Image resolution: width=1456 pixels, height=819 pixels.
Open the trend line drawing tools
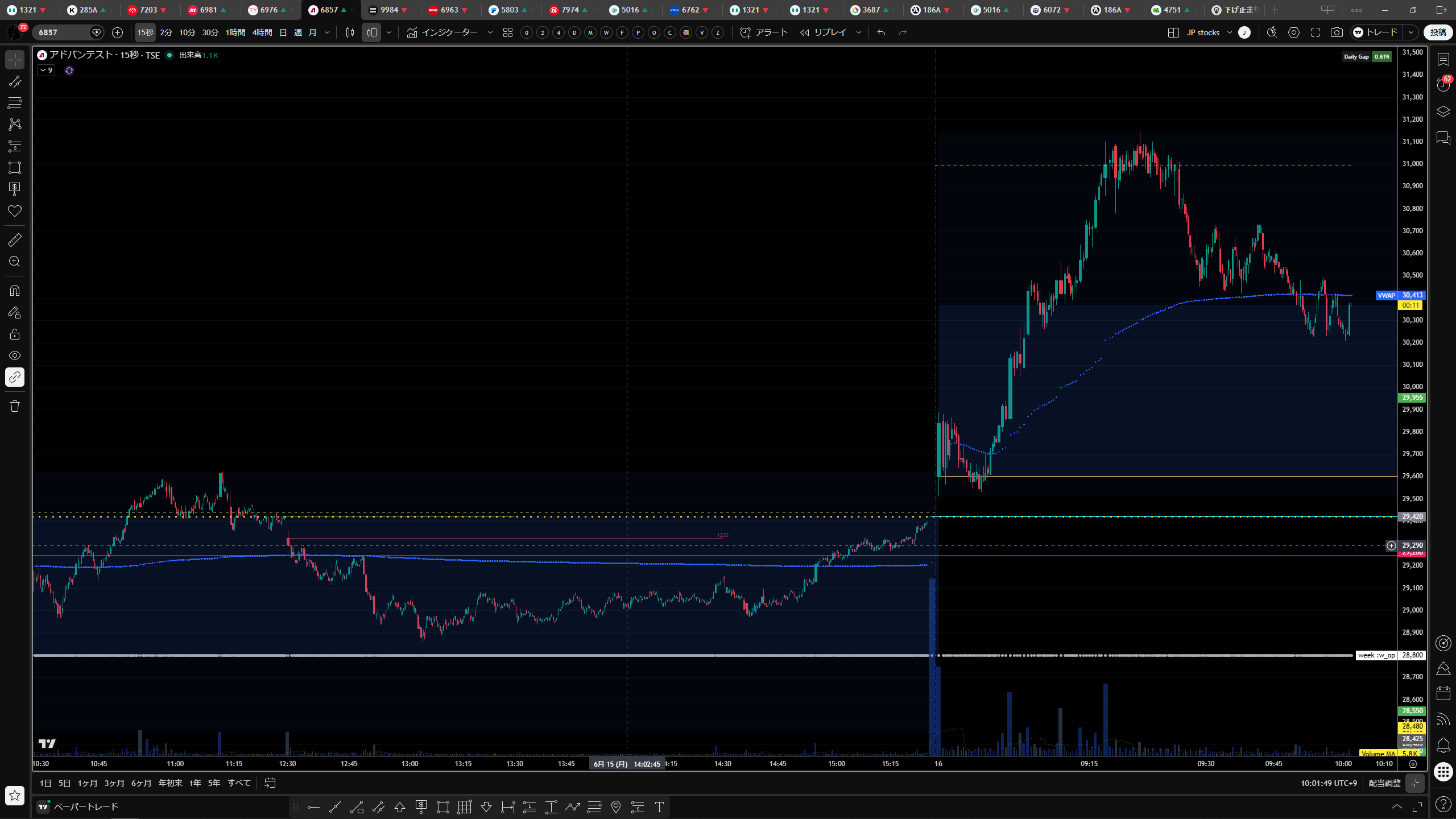click(15, 82)
